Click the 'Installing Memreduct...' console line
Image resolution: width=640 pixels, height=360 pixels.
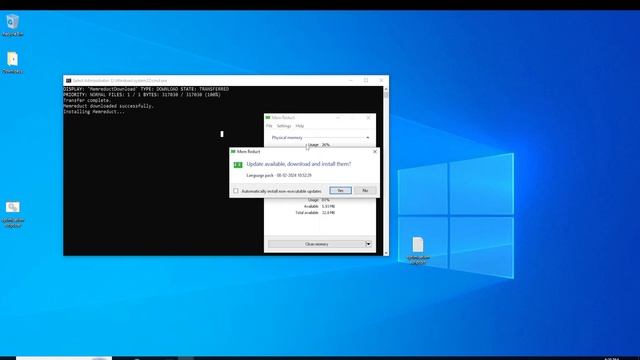click(94, 112)
